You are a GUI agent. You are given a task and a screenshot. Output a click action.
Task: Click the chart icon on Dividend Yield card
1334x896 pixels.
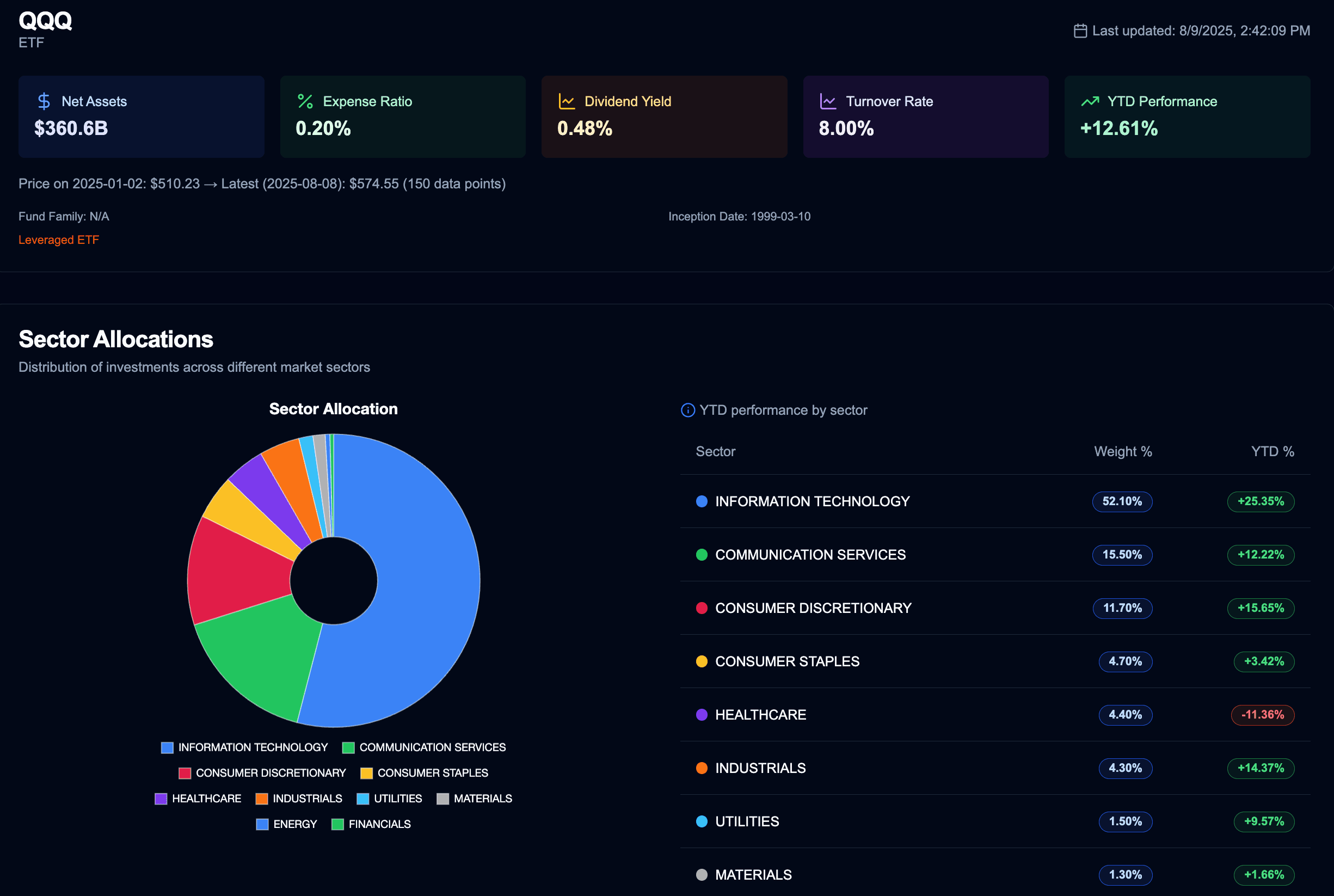565,101
